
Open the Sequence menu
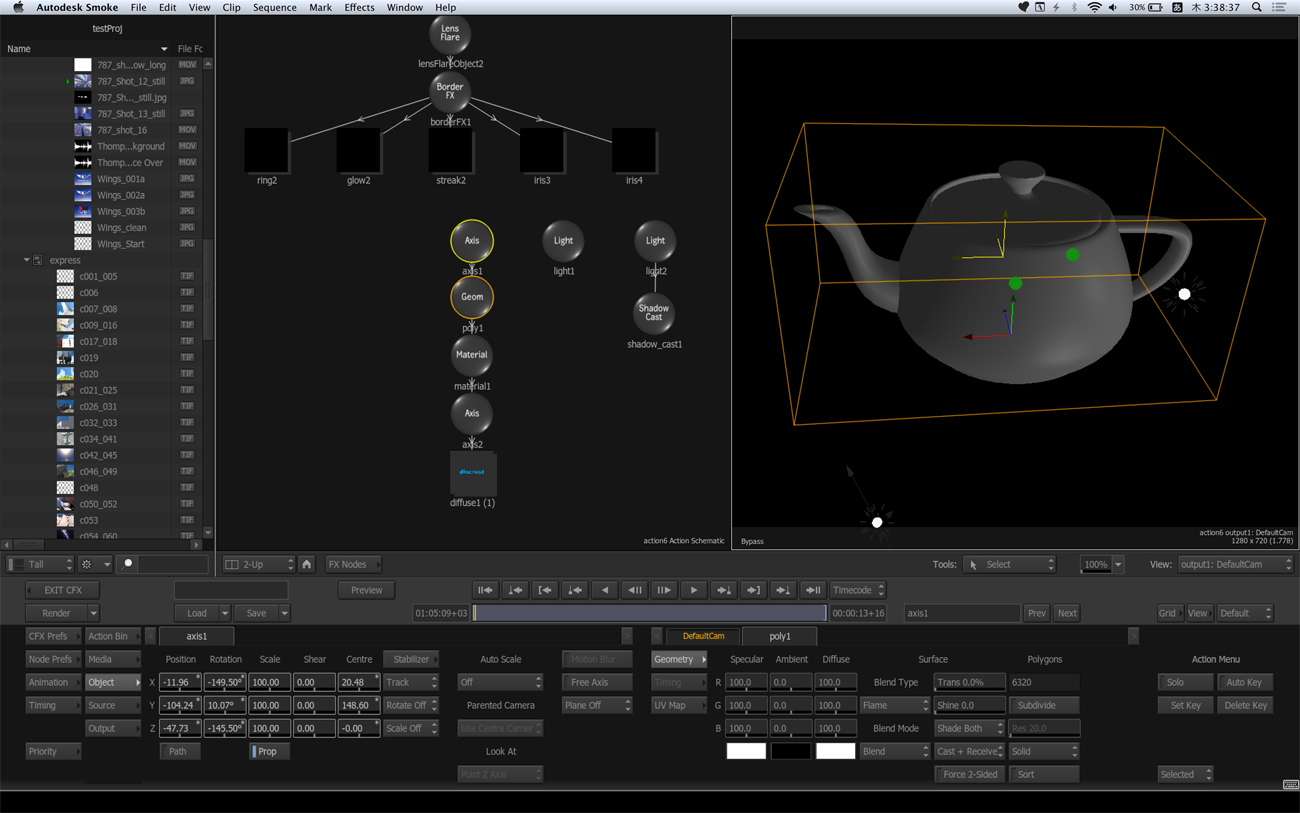pyautogui.click(x=274, y=7)
